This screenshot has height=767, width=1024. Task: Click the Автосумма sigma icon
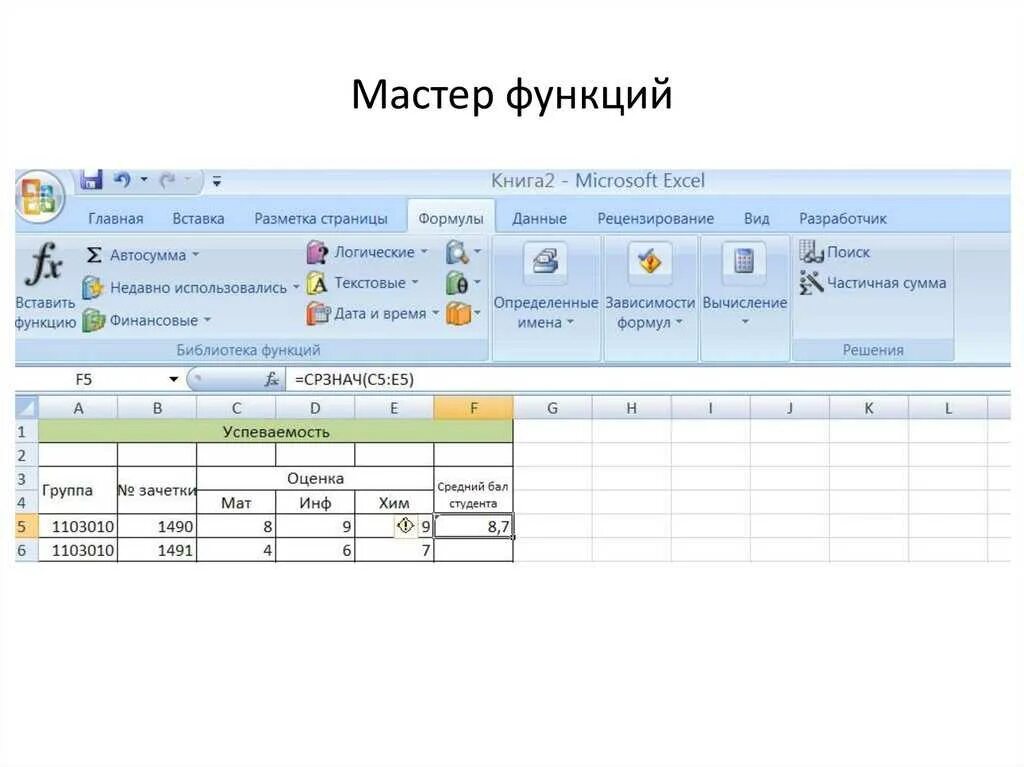pos(93,255)
